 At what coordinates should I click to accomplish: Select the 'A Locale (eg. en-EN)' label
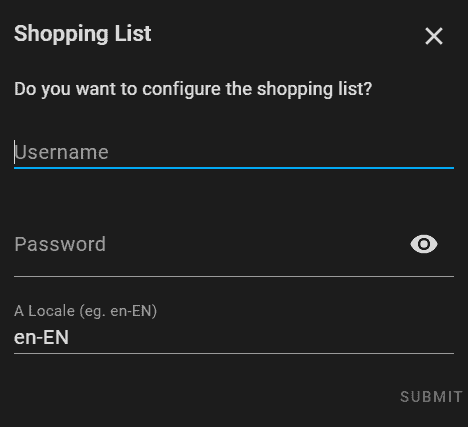pyautogui.click(x=85, y=311)
